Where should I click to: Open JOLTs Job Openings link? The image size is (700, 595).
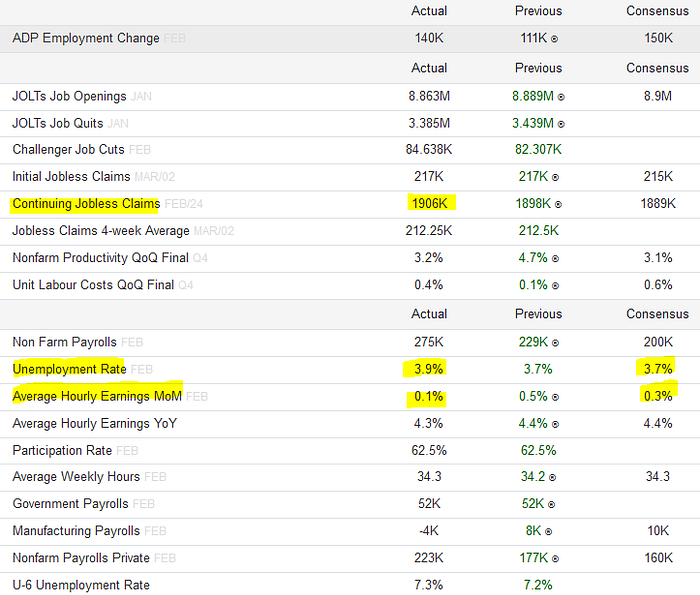click(69, 96)
